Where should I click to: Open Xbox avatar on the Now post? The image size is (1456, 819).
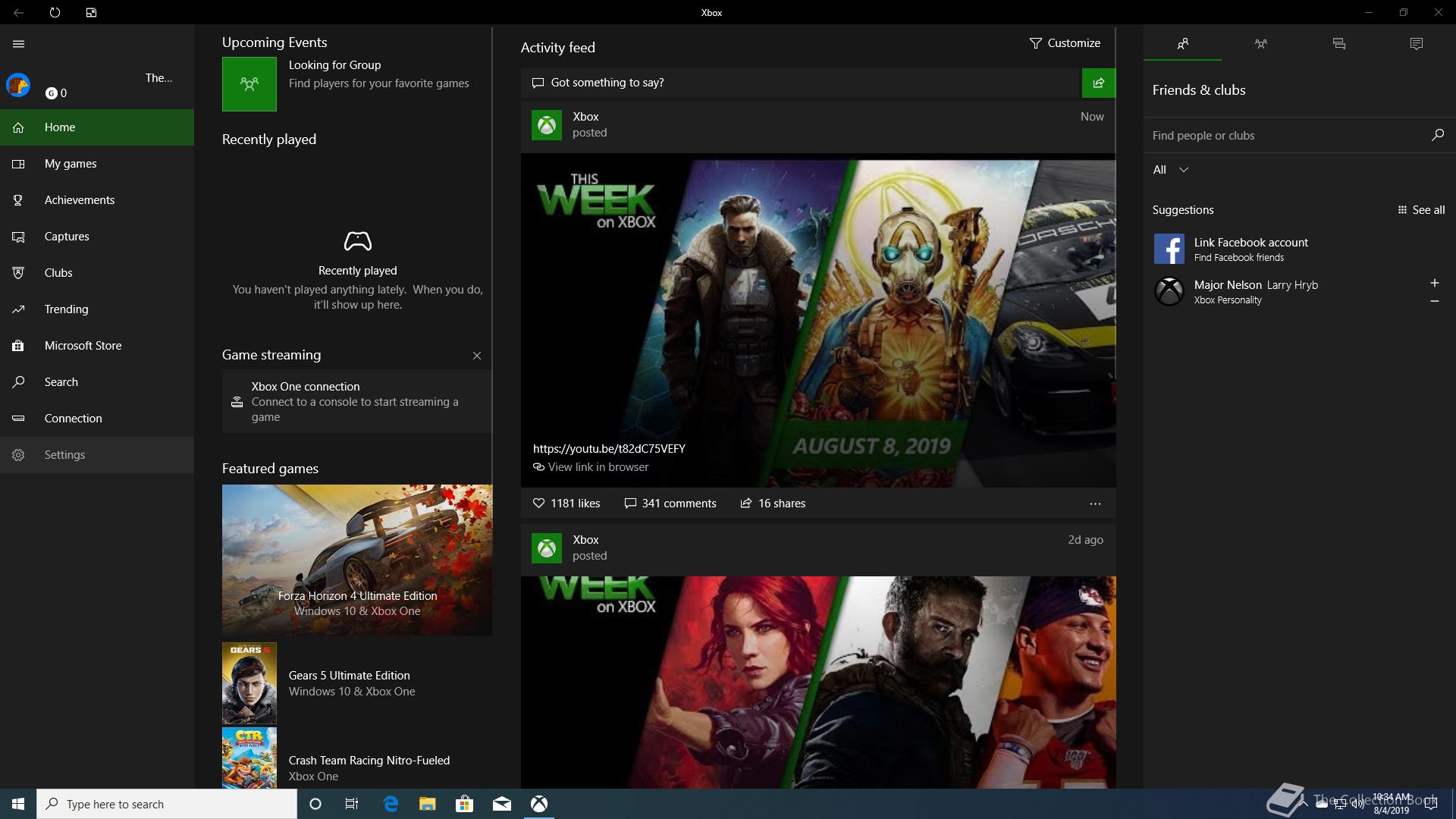(547, 125)
